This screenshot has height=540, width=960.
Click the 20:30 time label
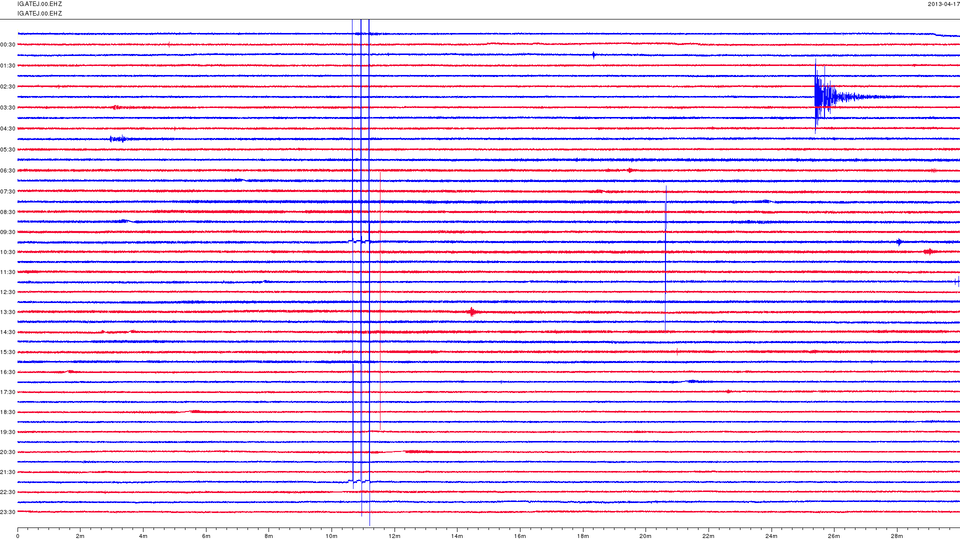coord(8,452)
